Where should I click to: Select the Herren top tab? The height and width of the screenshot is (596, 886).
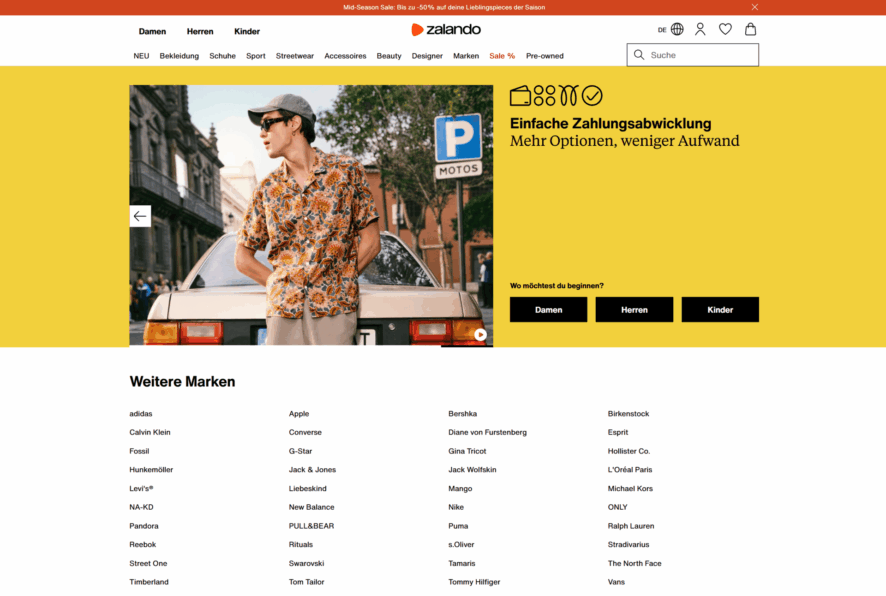(200, 32)
